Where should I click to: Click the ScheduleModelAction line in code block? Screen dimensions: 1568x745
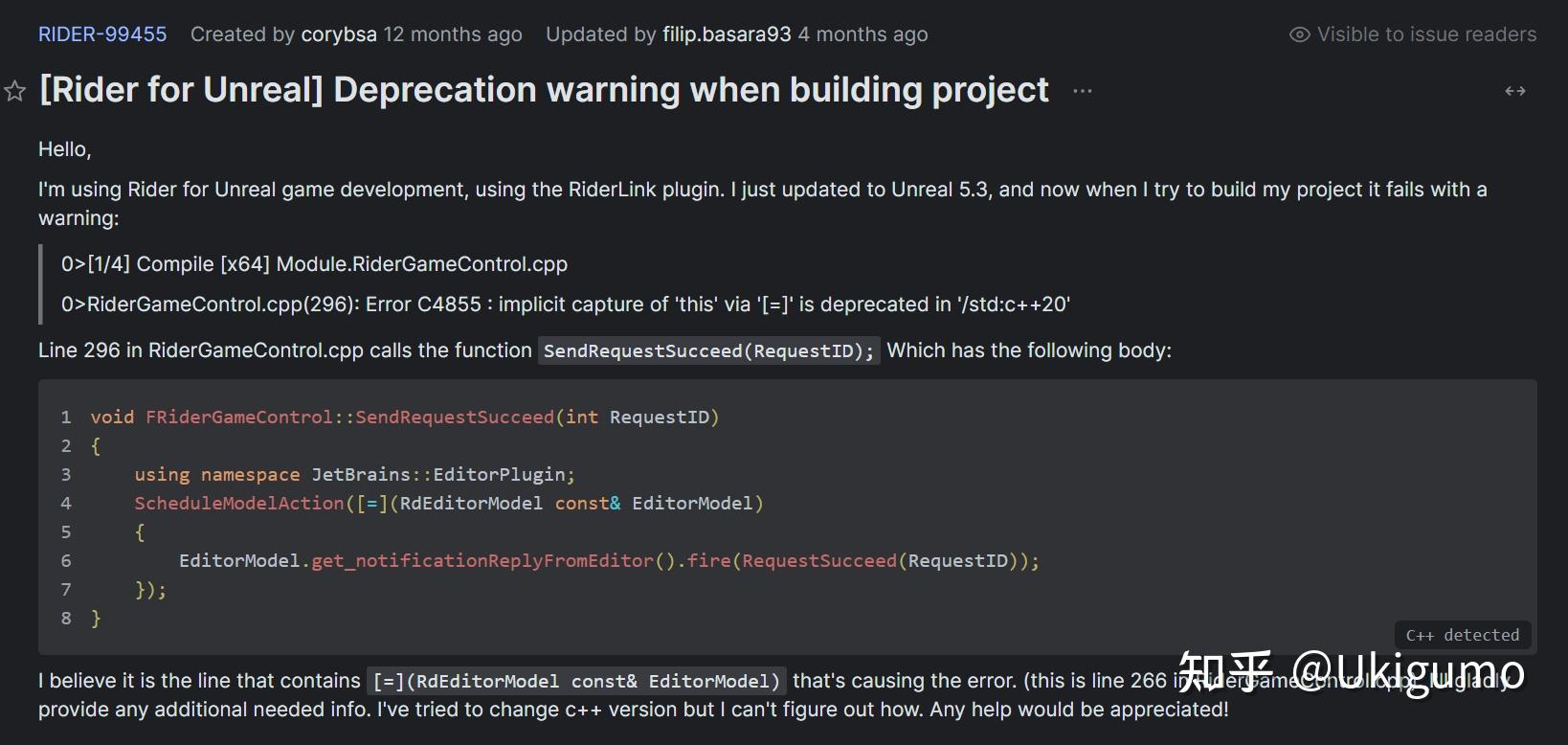coord(448,504)
